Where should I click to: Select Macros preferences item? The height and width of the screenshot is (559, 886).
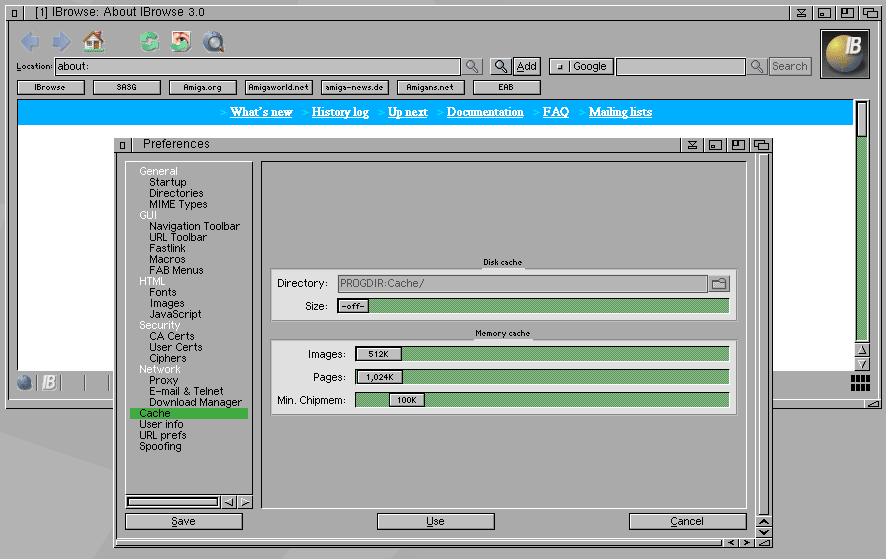(167, 259)
